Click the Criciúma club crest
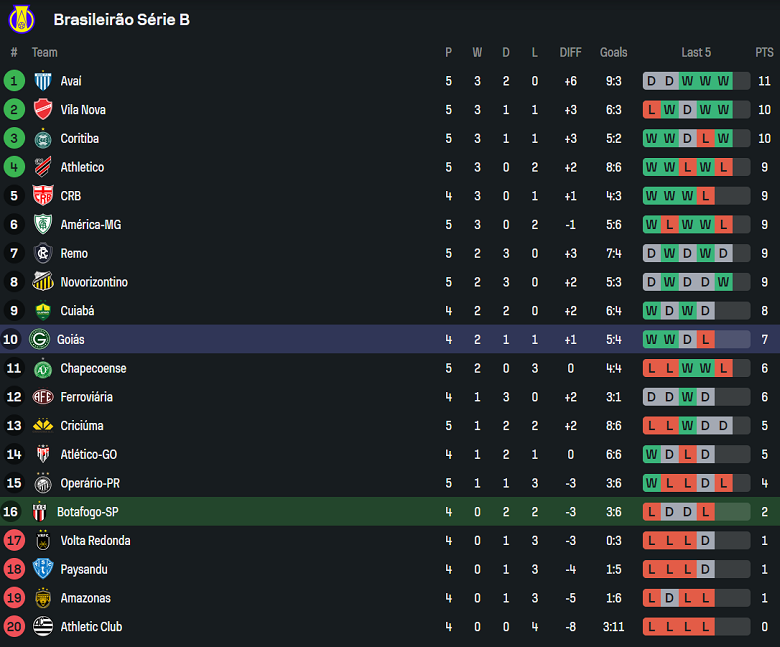Image resolution: width=780 pixels, height=647 pixels. (x=42, y=426)
